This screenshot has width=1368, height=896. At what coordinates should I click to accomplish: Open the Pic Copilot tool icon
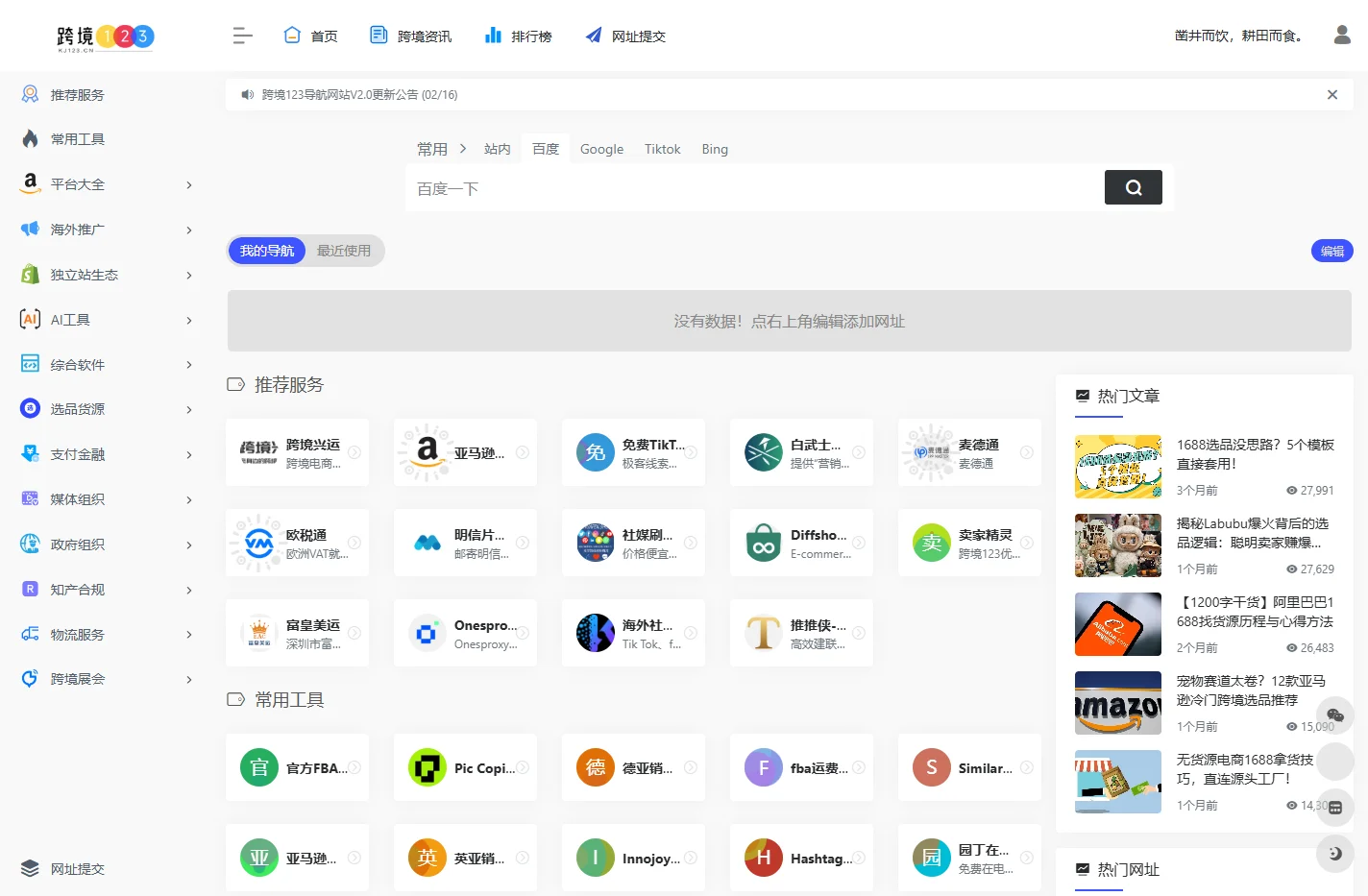[x=427, y=767]
